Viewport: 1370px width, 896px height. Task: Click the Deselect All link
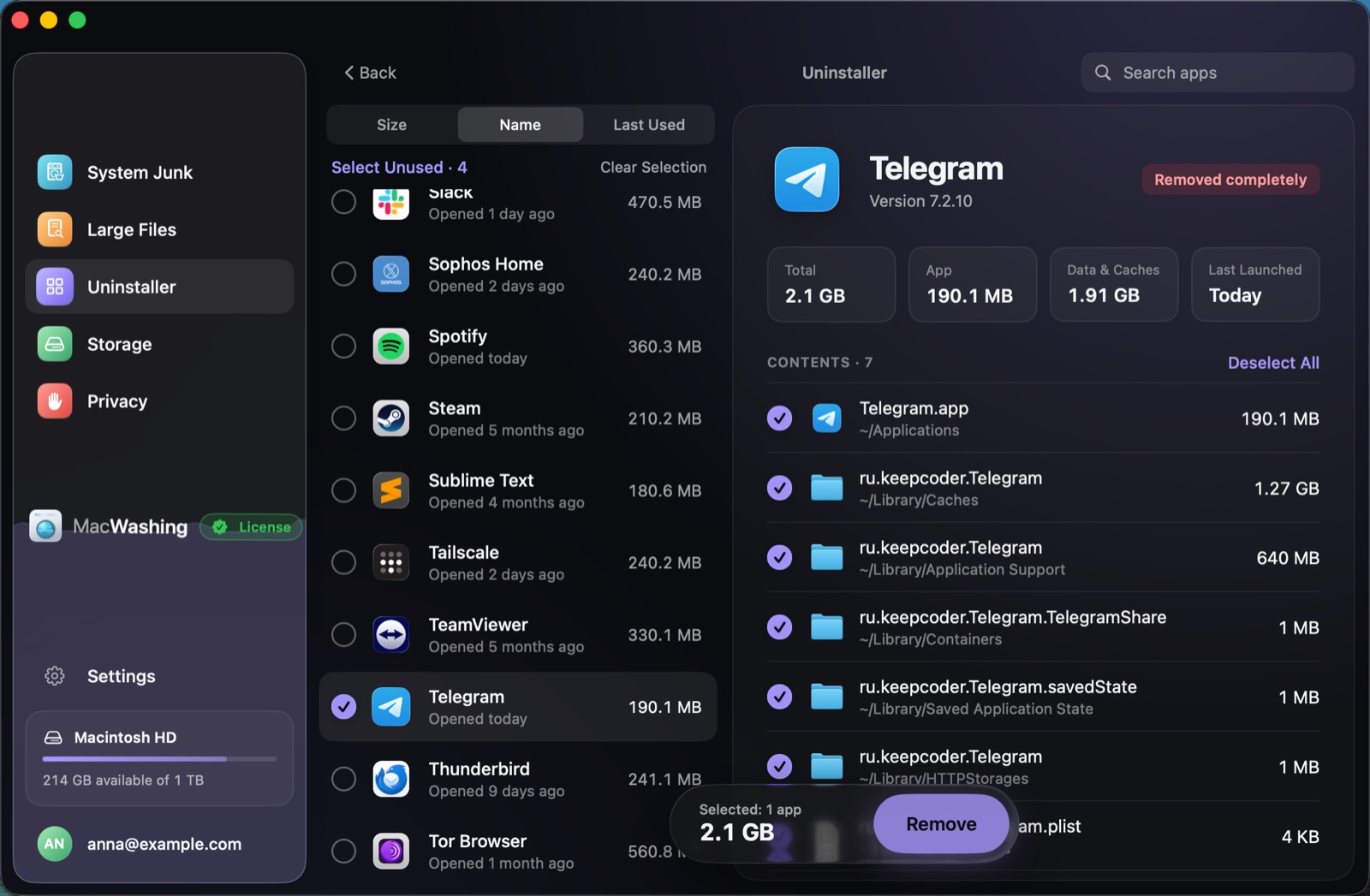click(x=1273, y=363)
